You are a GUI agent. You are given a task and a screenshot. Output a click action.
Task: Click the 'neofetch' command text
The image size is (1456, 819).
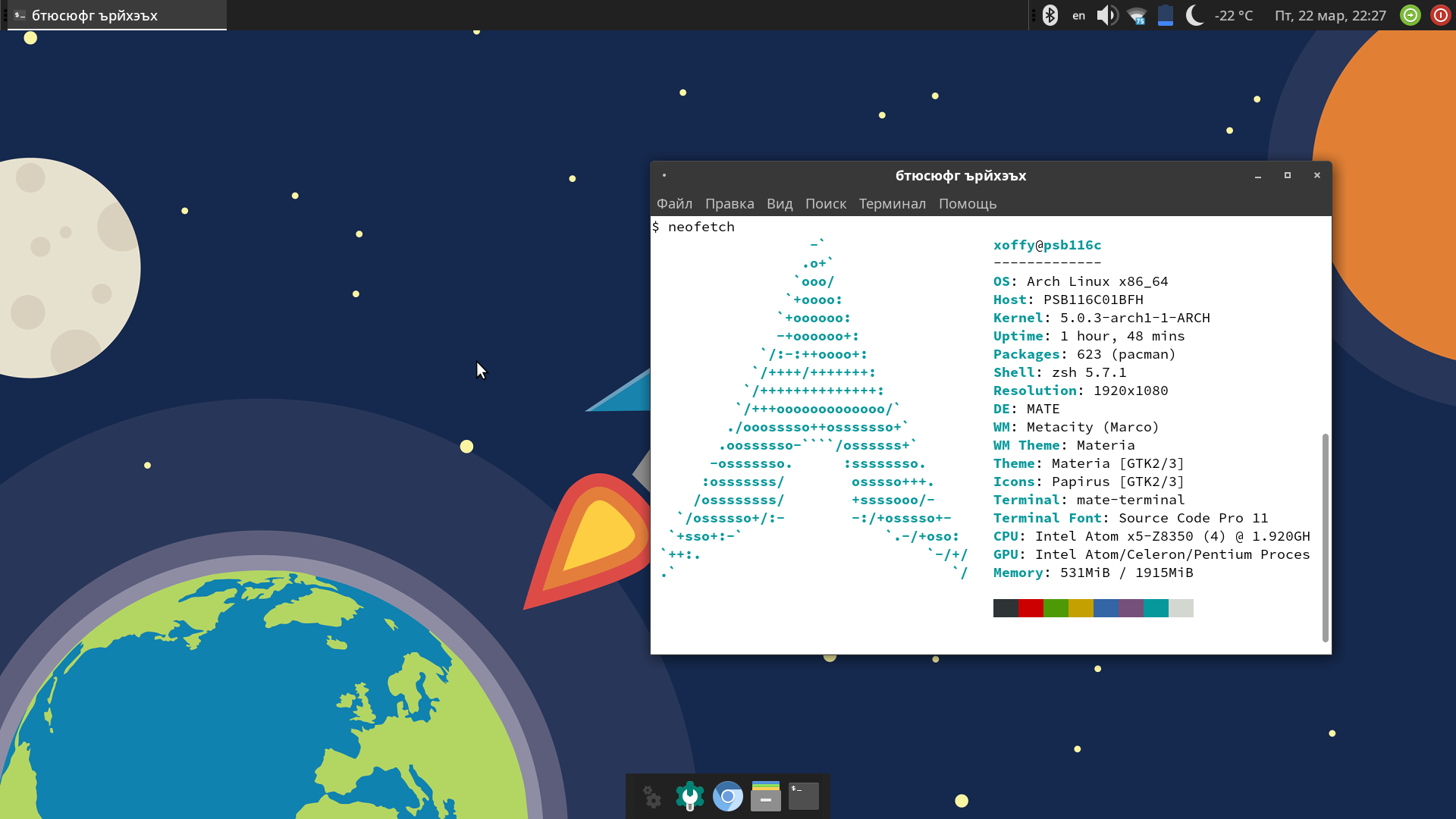(x=701, y=227)
